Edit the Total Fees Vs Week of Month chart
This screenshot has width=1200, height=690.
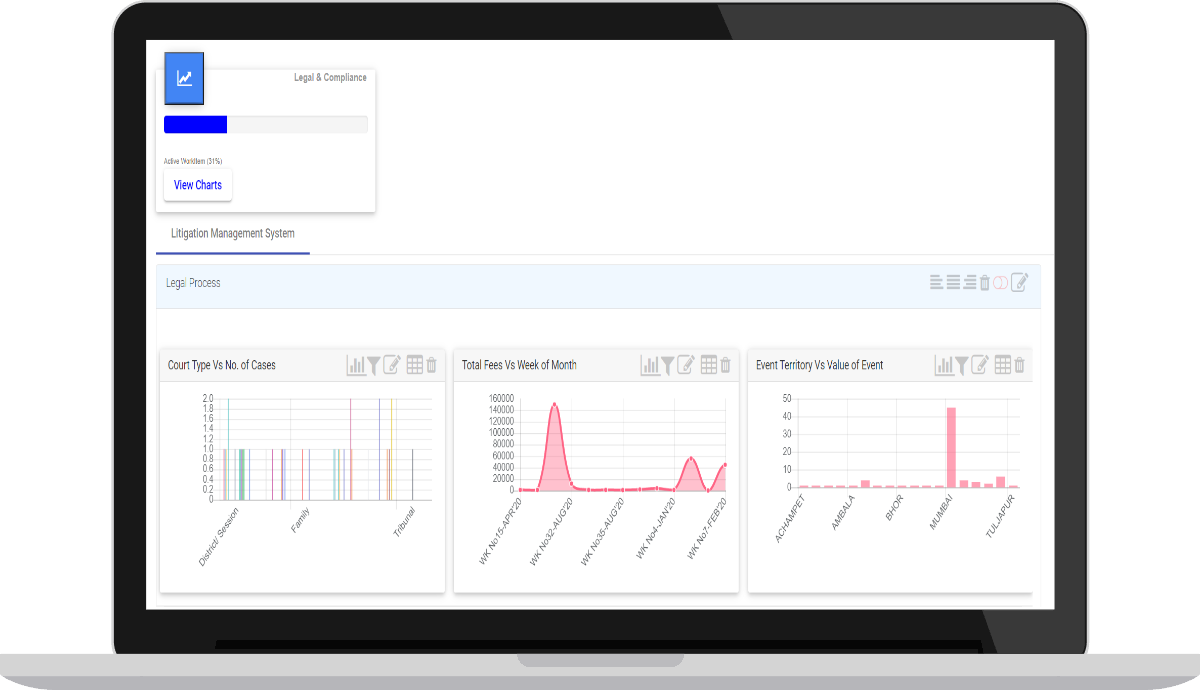coord(686,365)
